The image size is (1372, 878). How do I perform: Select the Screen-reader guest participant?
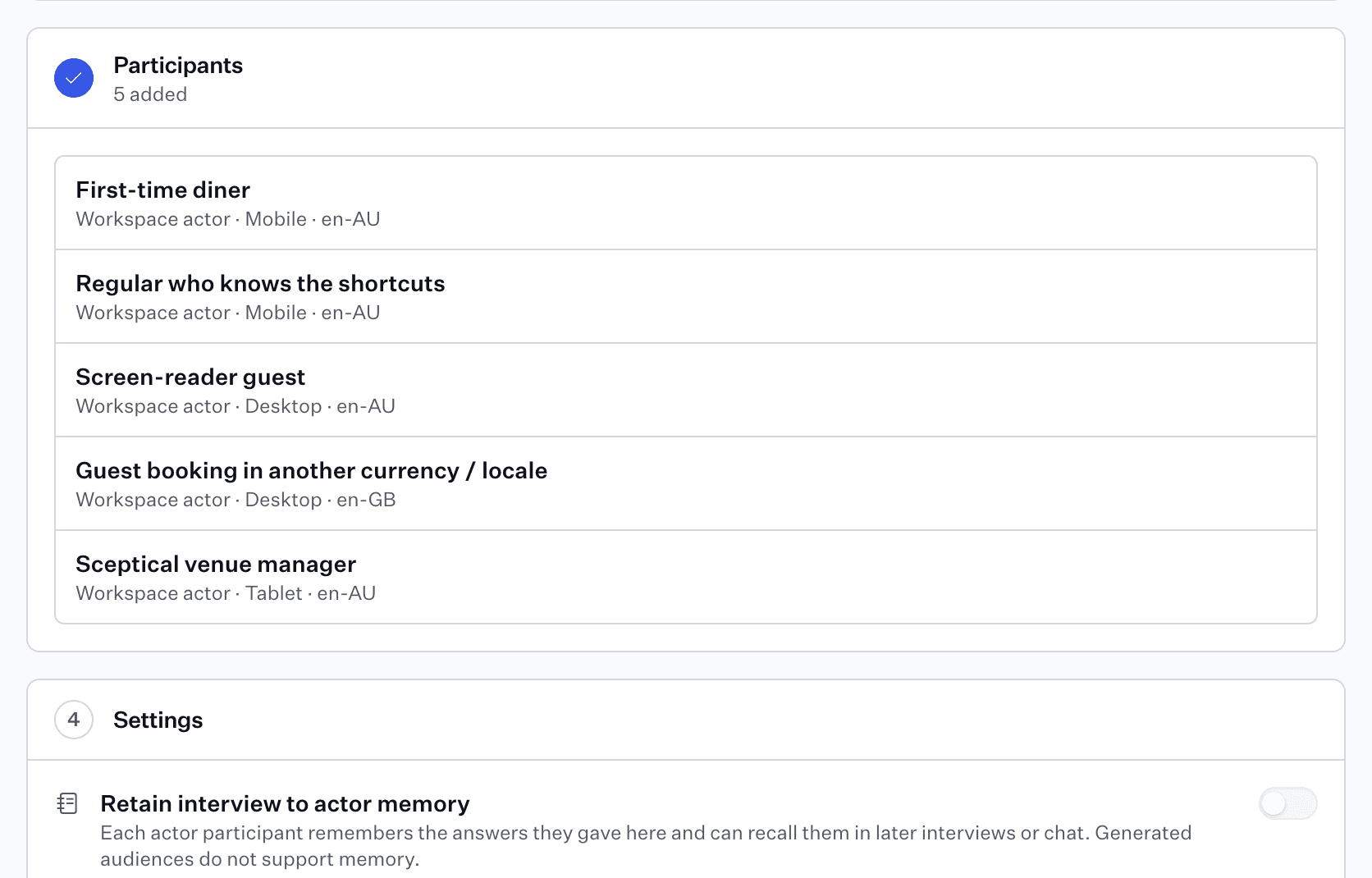point(686,390)
